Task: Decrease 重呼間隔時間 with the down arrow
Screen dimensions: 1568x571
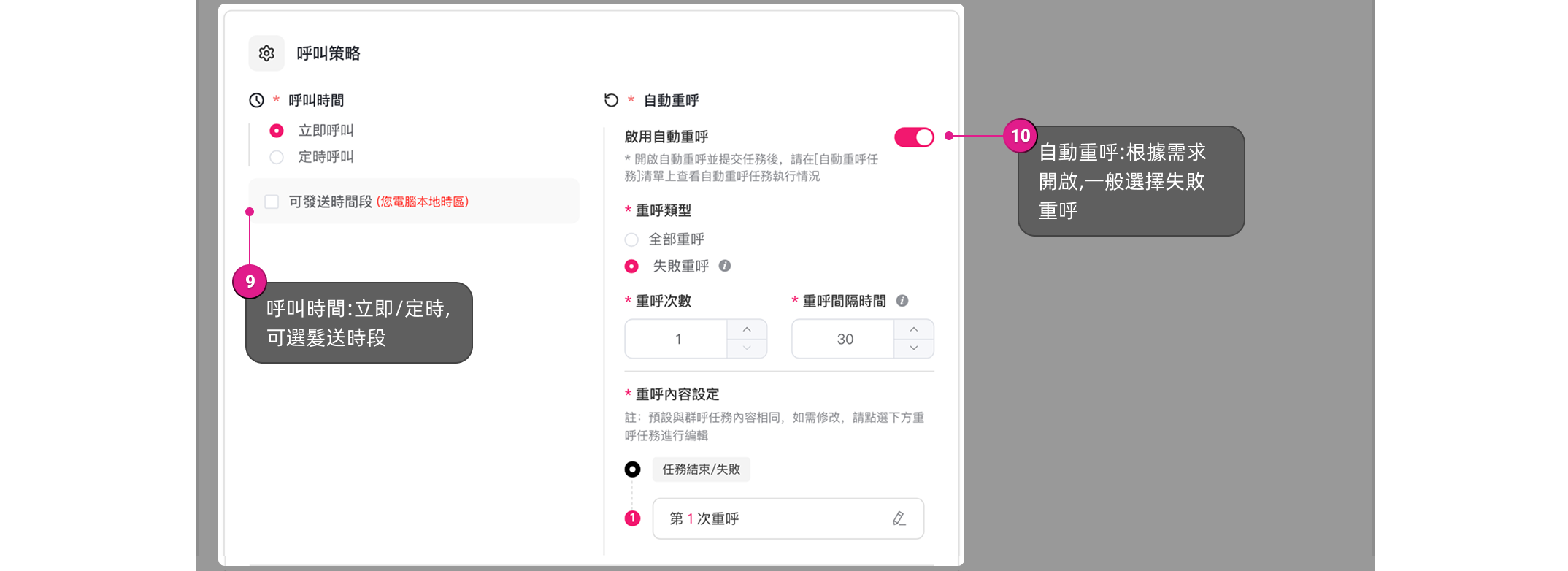Action: pos(914,348)
